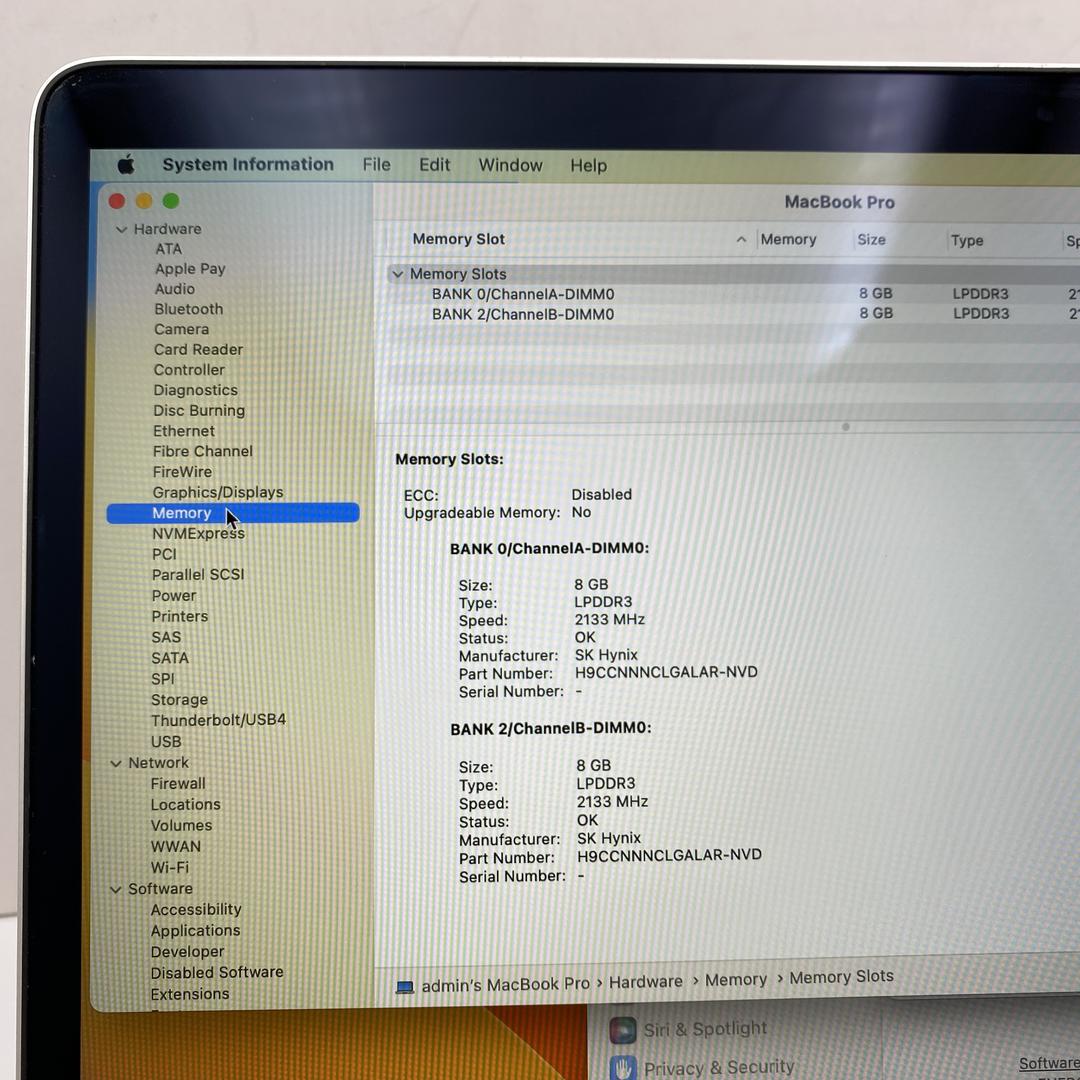Viewport: 1080px width, 1080px height.
Task: Select Accessibility under Software
Action: coord(196,910)
